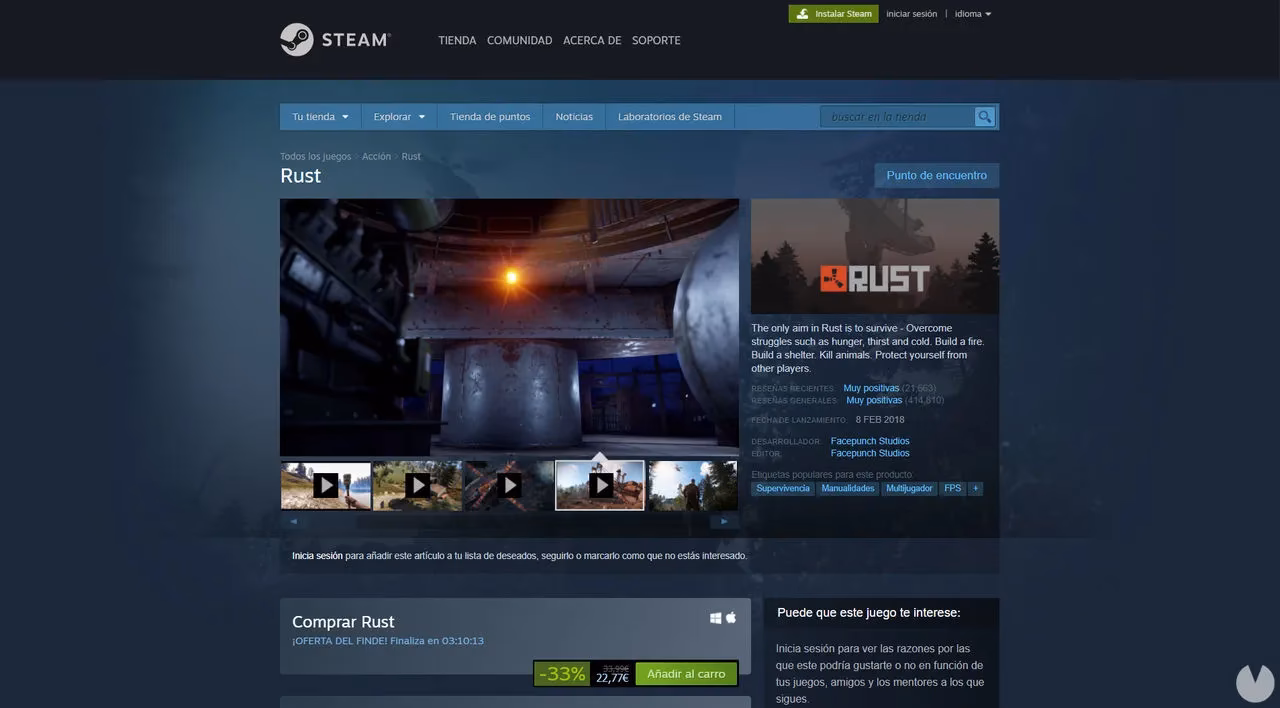Play the third video thumbnail
Viewport: 1280px width, 708px height.
pos(509,485)
